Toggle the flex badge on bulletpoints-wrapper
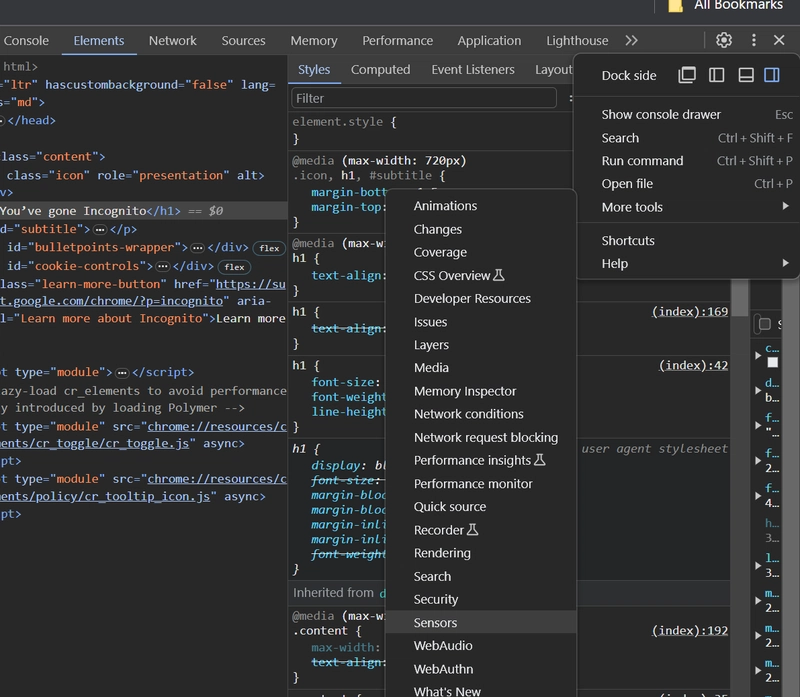The height and width of the screenshot is (697, 800). pyautogui.click(x=269, y=248)
